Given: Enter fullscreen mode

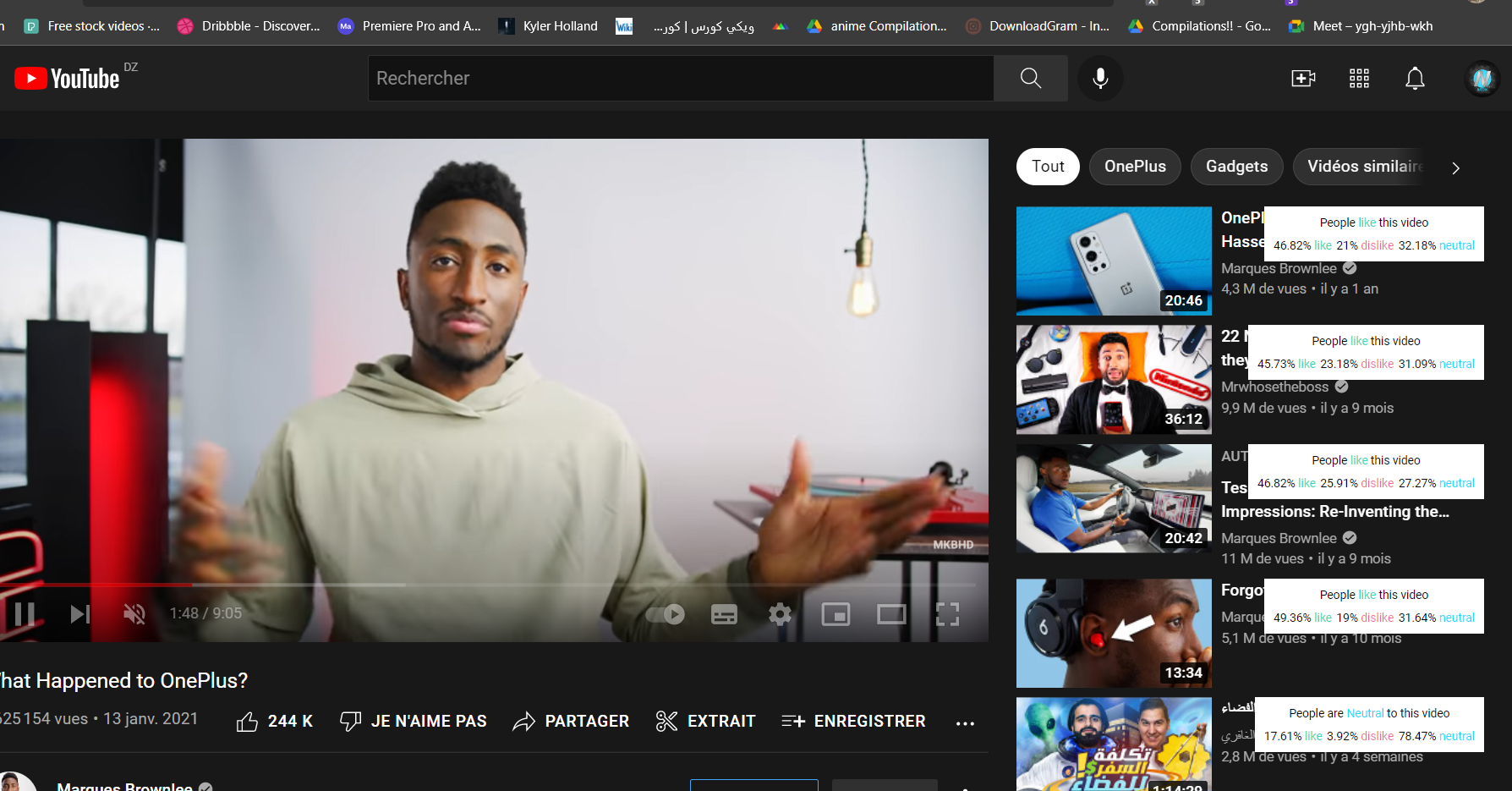Looking at the screenshot, I should [x=948, y=614].
